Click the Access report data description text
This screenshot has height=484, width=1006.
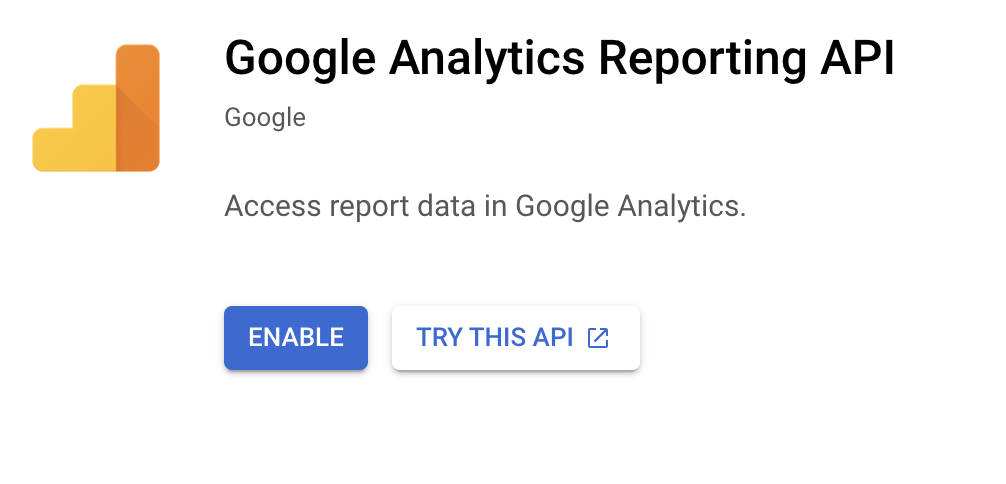(485, 207)
